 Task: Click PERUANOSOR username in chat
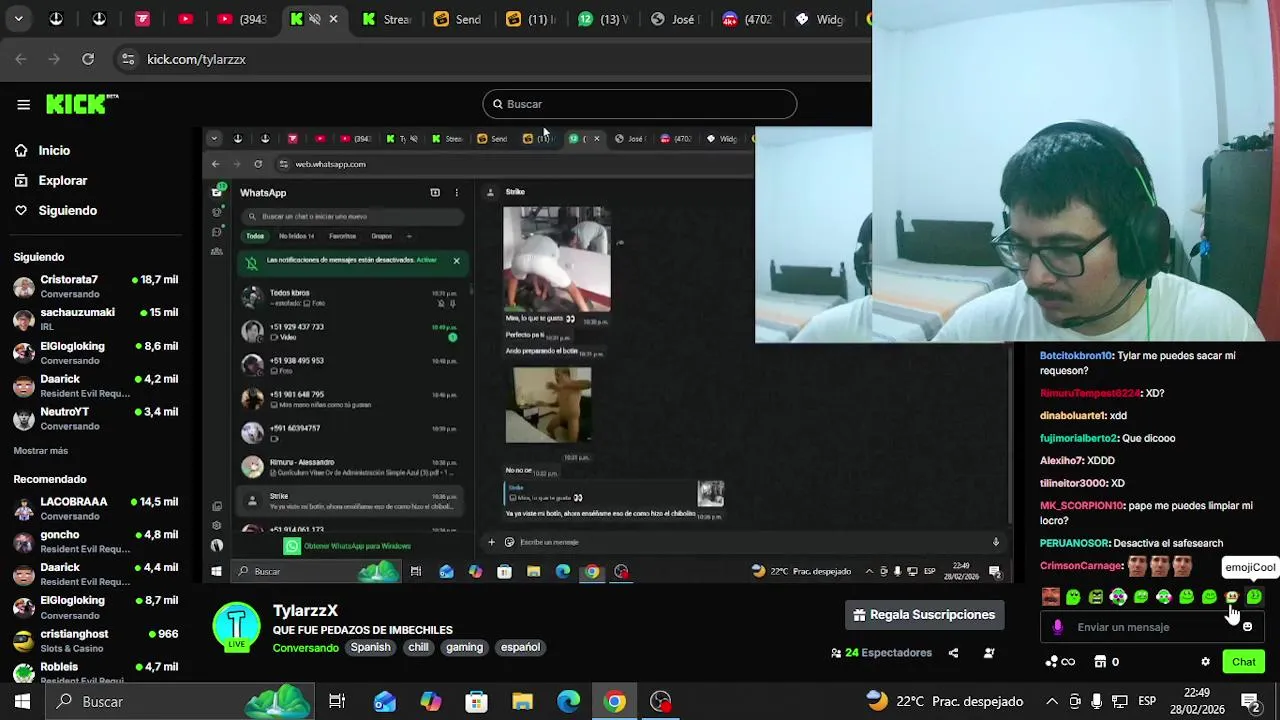pos(1075,543)
